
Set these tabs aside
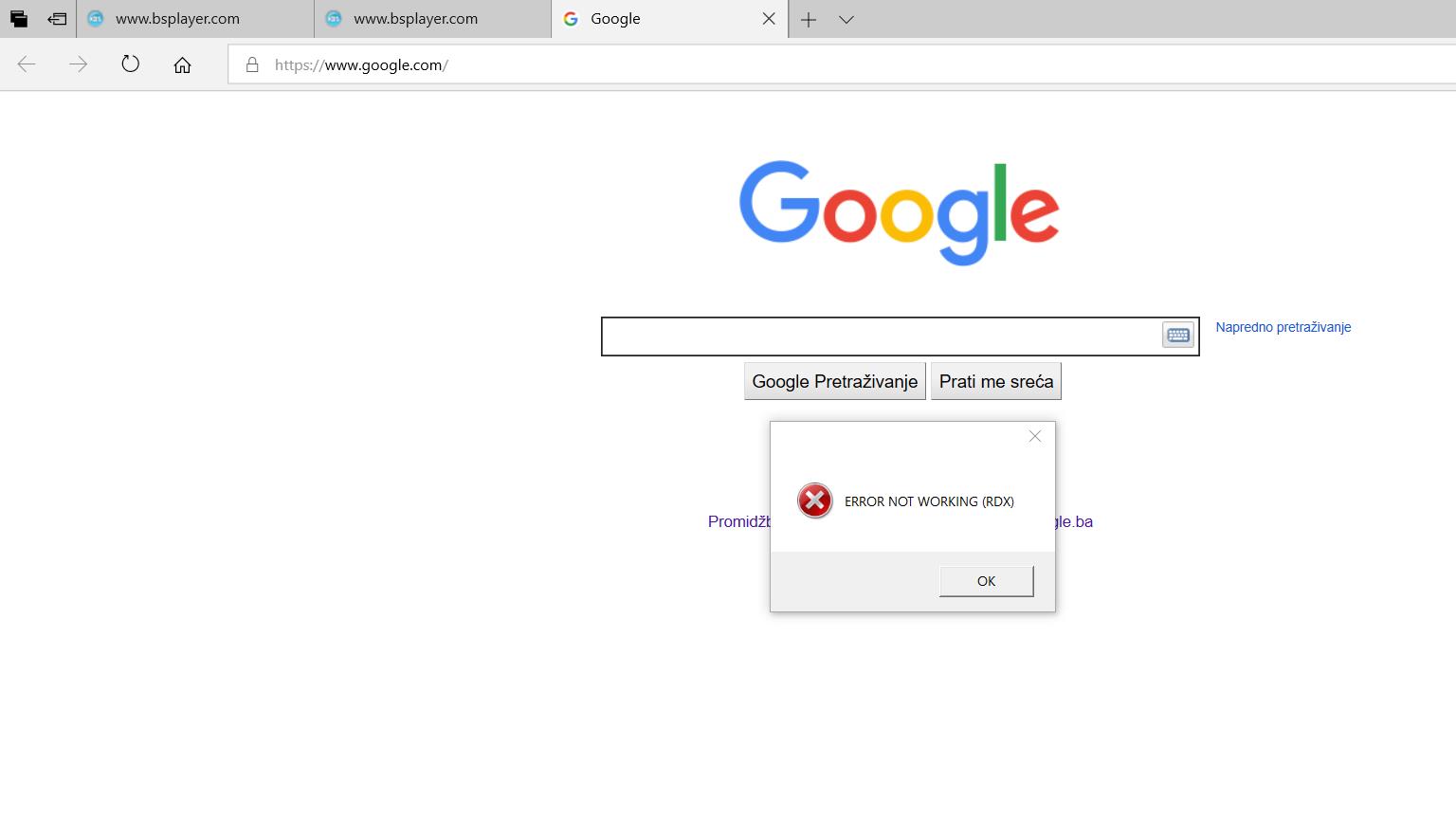pyautogui.click(x=57, y=19)
